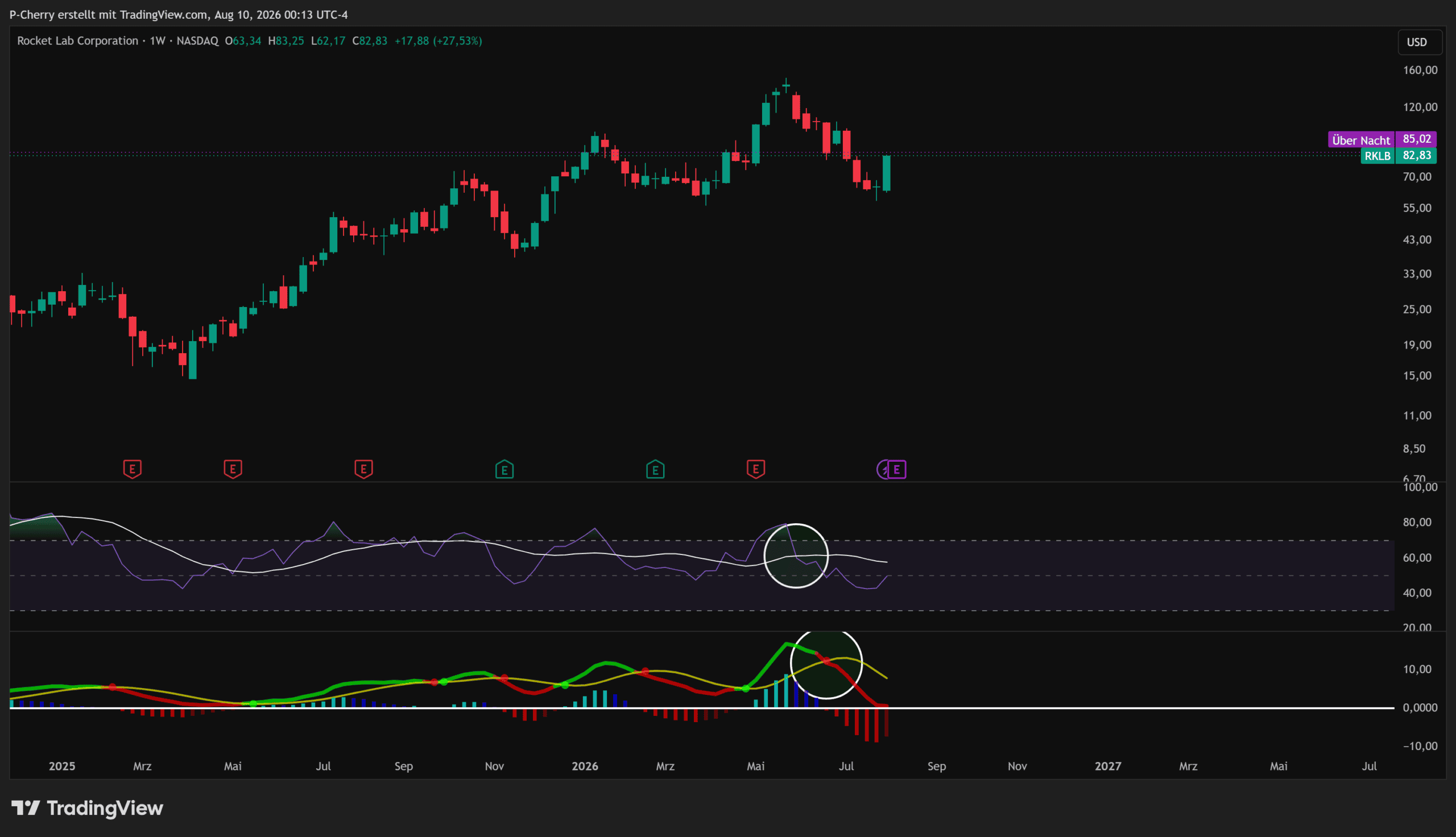Click the −10,00 MACD axis label
Image resolution: width=1456 pixels, height=837 pixels.
point(1420,746)
